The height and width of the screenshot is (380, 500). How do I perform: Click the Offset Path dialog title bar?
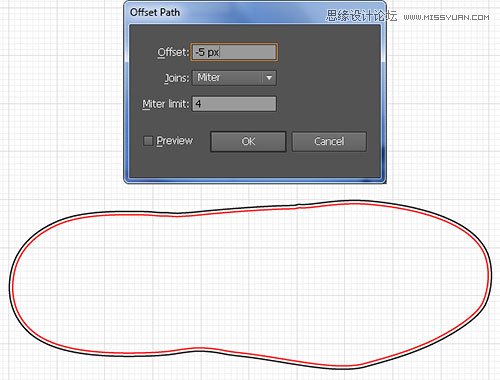click(255, 13)
